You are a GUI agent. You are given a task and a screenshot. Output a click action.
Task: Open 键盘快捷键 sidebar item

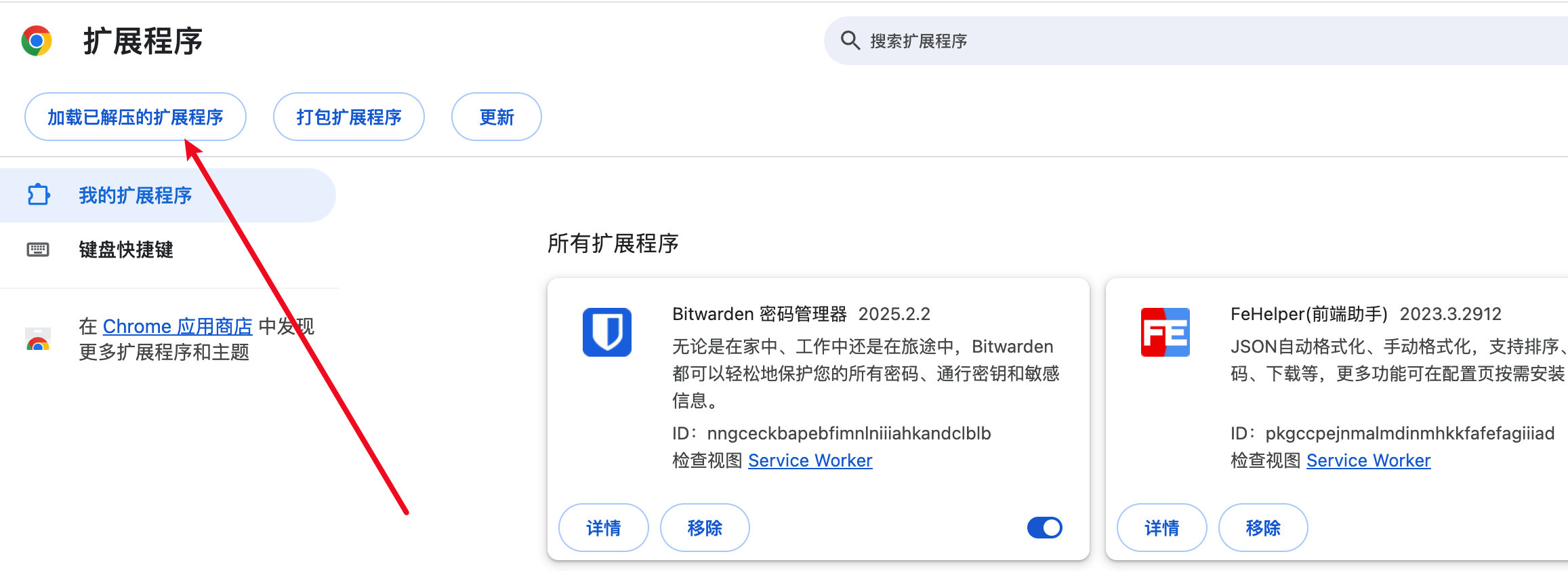[x=126, y=250]
